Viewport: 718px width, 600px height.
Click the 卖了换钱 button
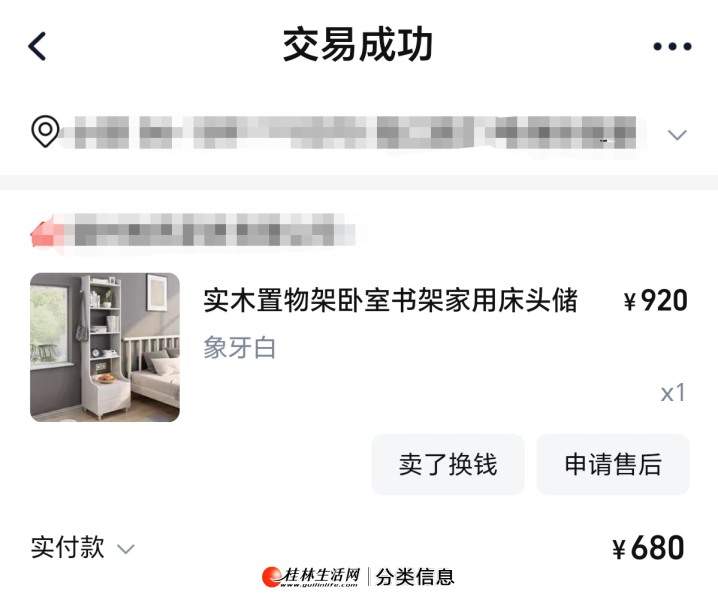pyautogui.click(x=448, y=464)
